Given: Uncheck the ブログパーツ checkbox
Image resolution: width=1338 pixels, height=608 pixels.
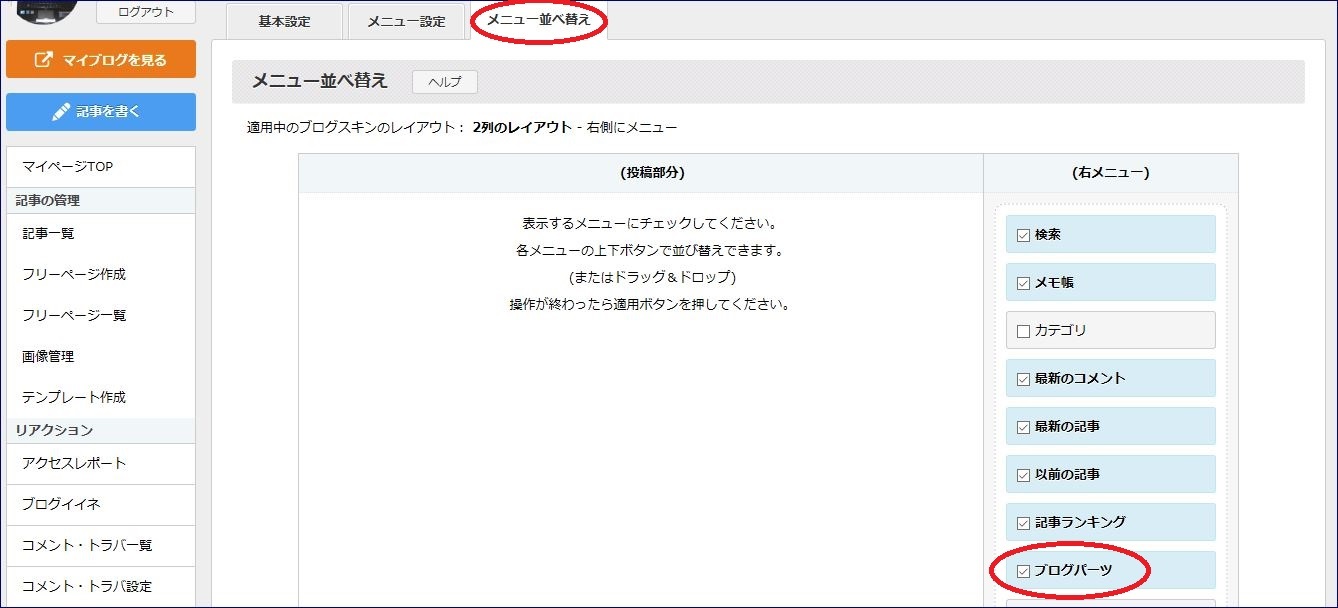Looking at the screenshot, I should click(1023, 571).
